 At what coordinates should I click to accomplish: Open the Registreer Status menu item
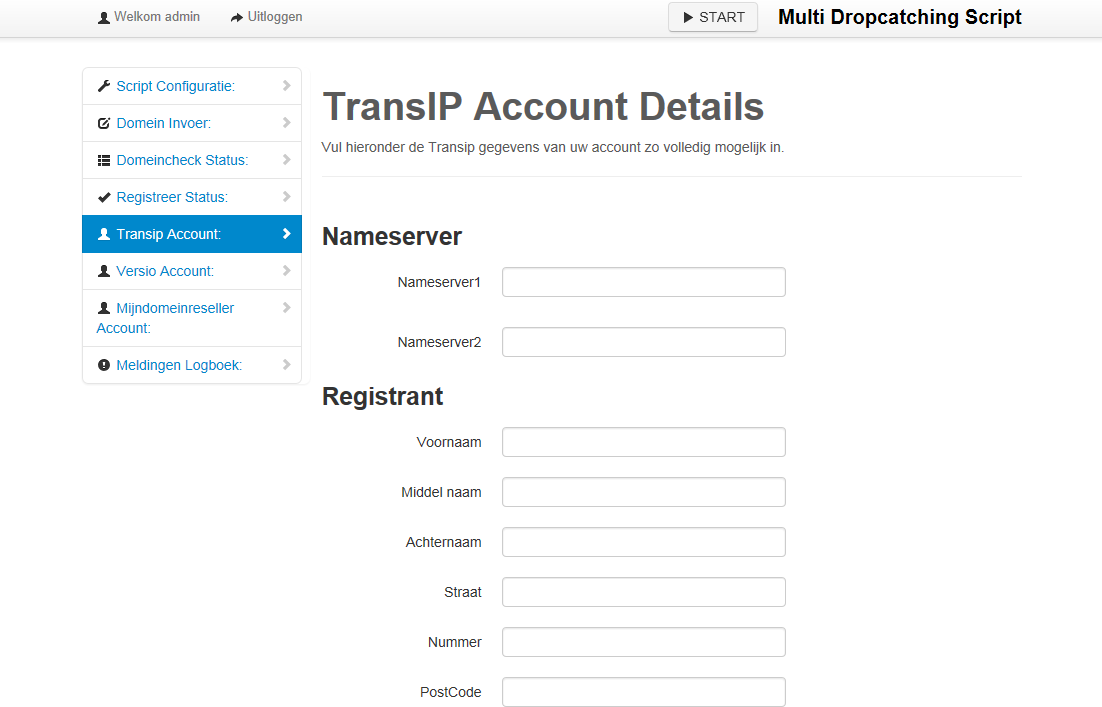[172, 197]
